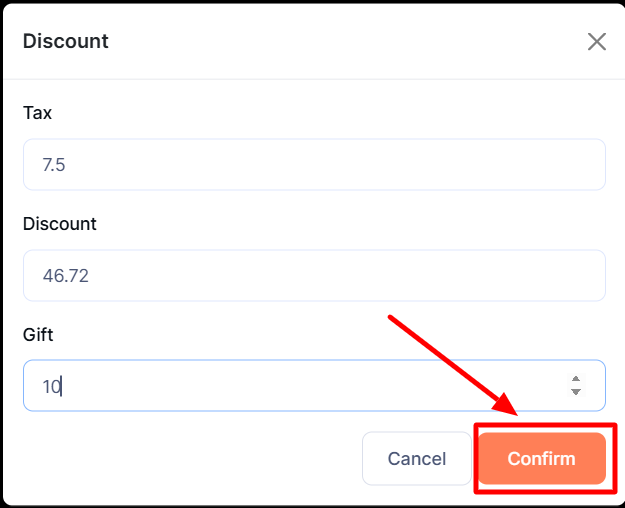Cancel the discount changes
625x508 pixels.
click(x=416, y=459)
